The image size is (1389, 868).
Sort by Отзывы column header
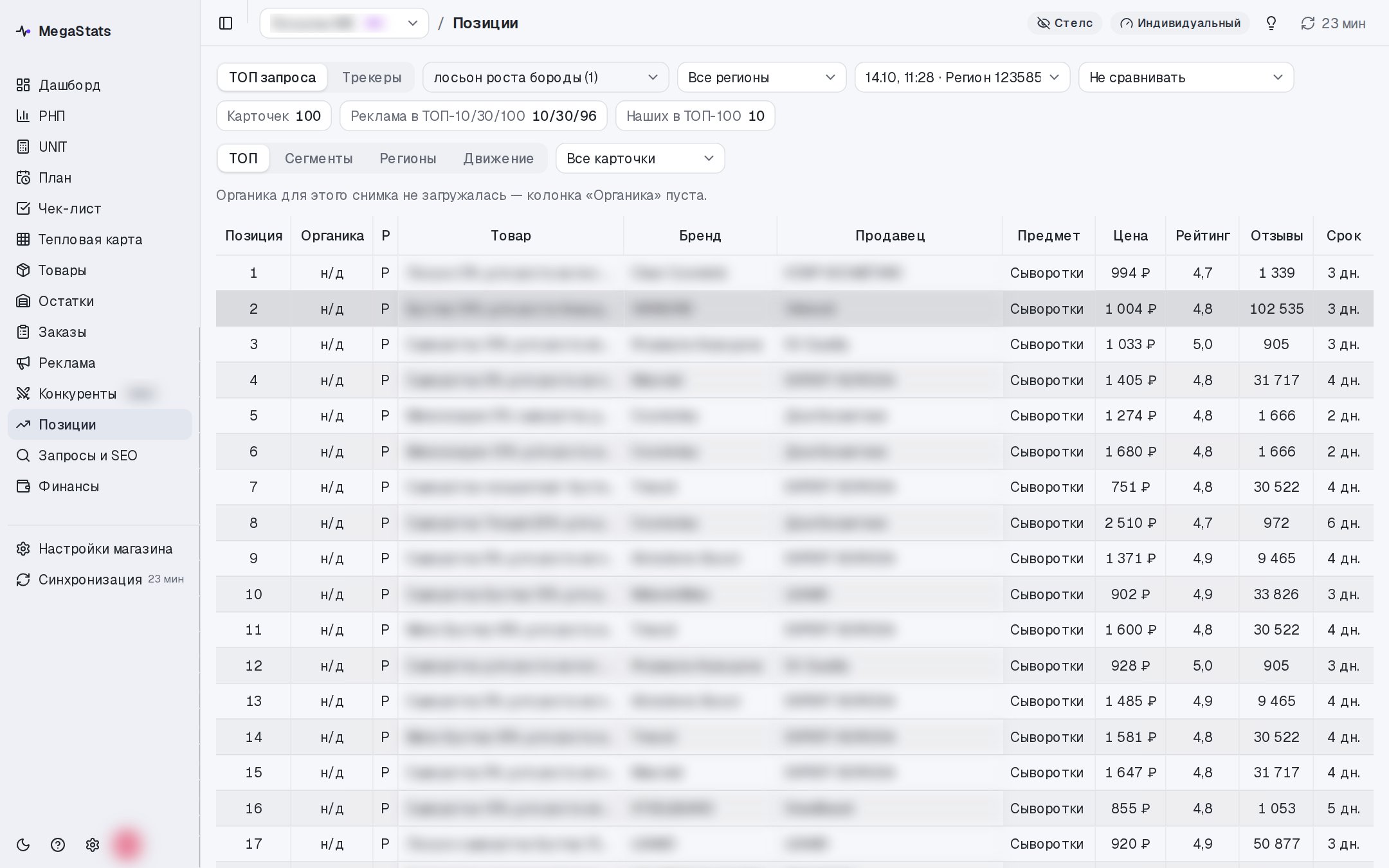click(x=1276, y=235)
